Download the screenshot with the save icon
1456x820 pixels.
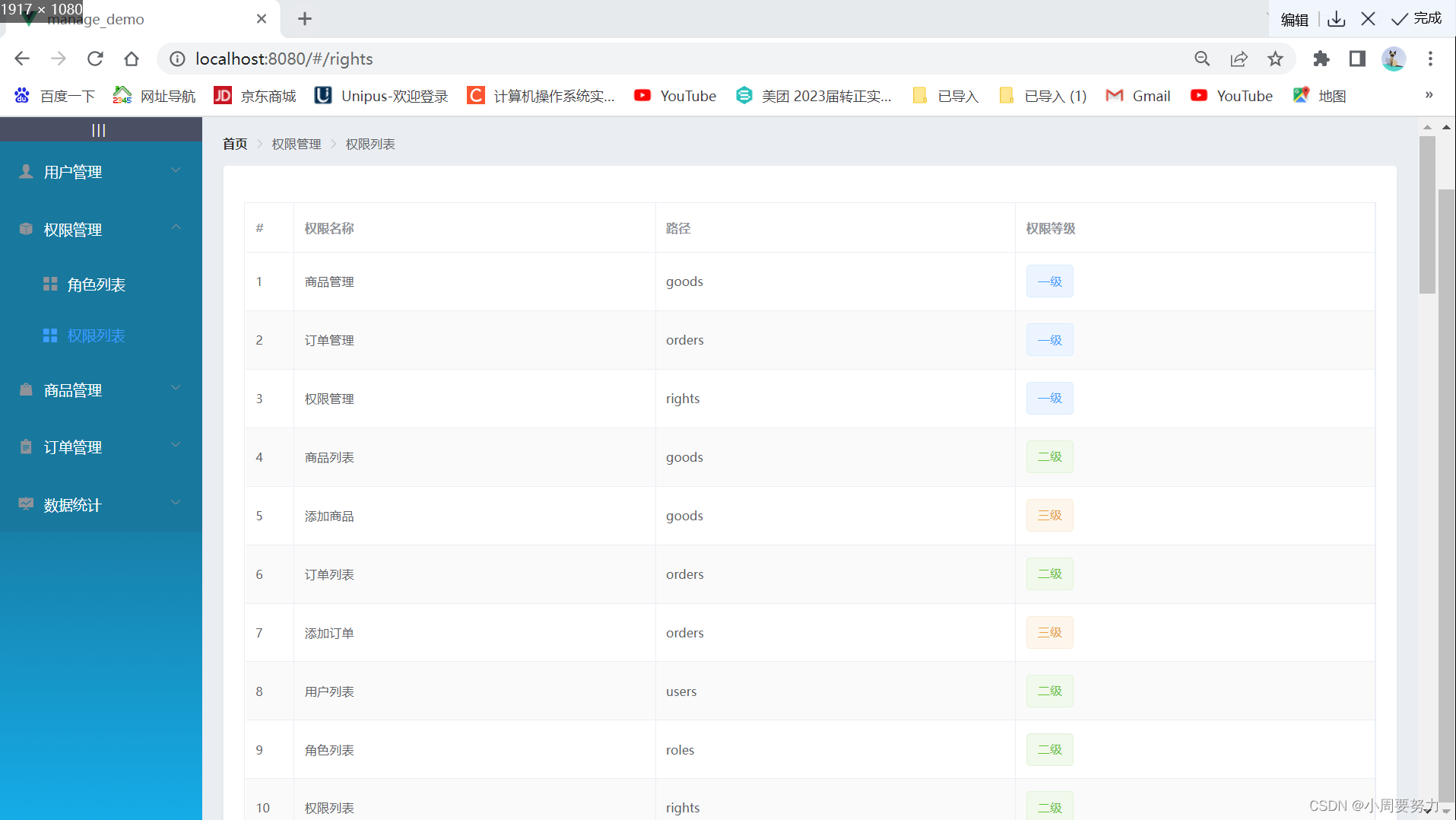[1337, 19]
